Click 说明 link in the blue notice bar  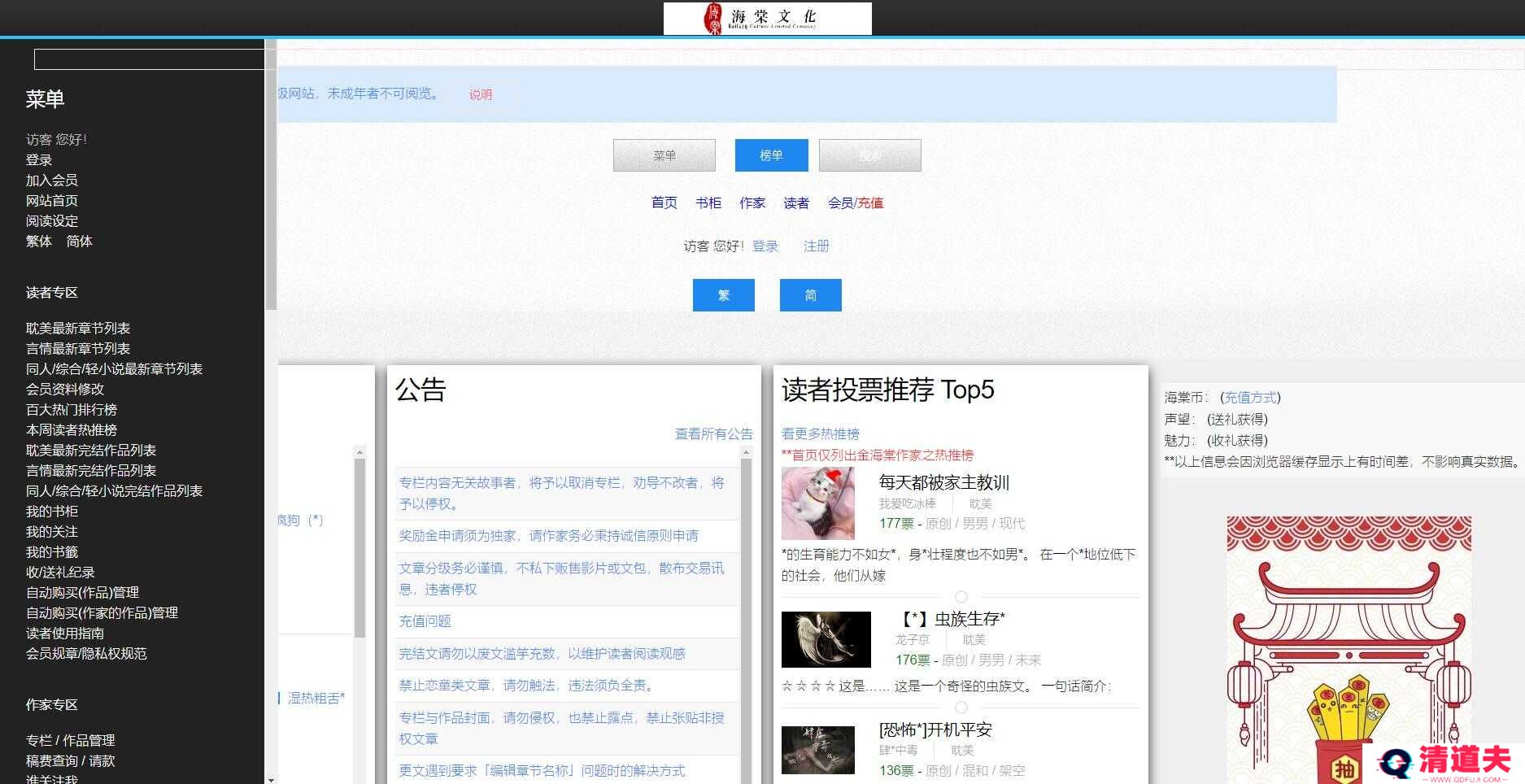480,94
